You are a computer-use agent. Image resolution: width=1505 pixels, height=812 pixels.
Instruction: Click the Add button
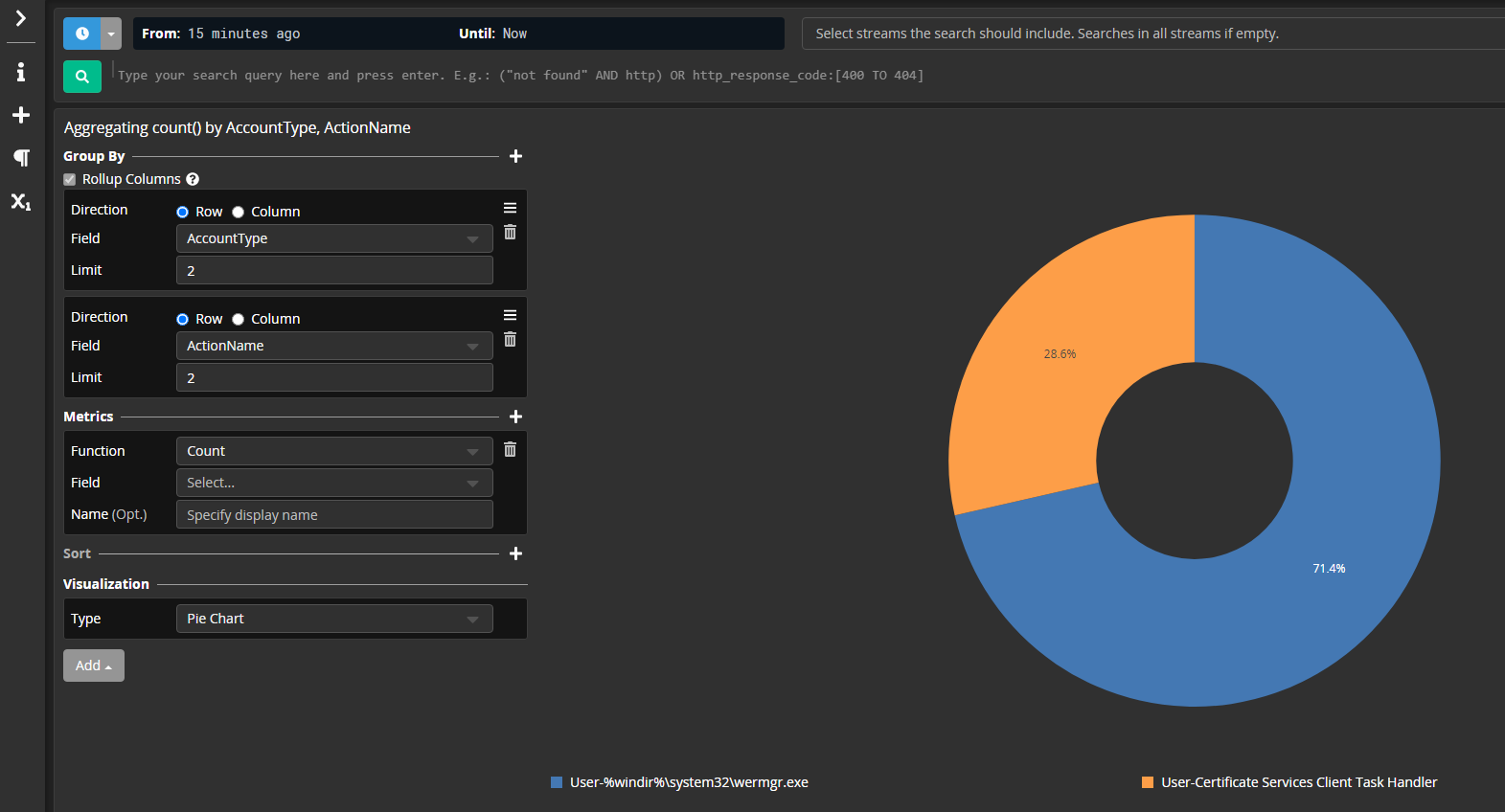[93, 665]
